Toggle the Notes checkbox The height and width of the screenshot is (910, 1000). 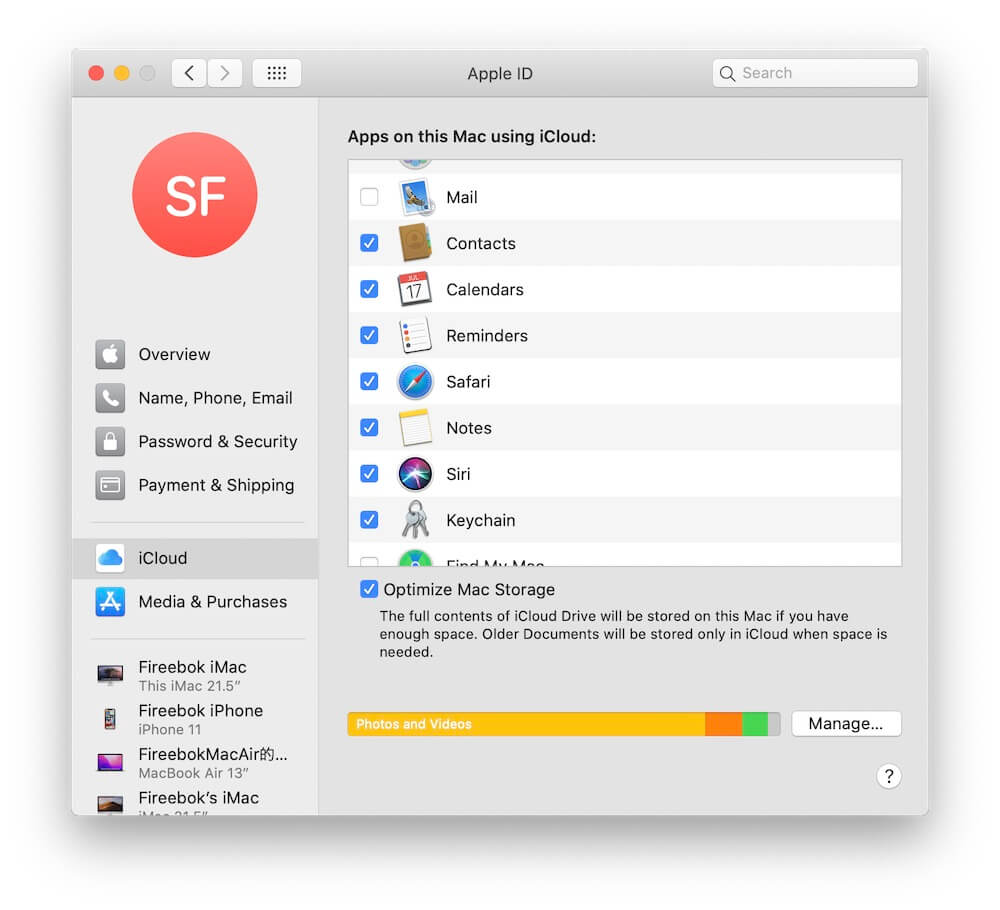tap(369, 427)
